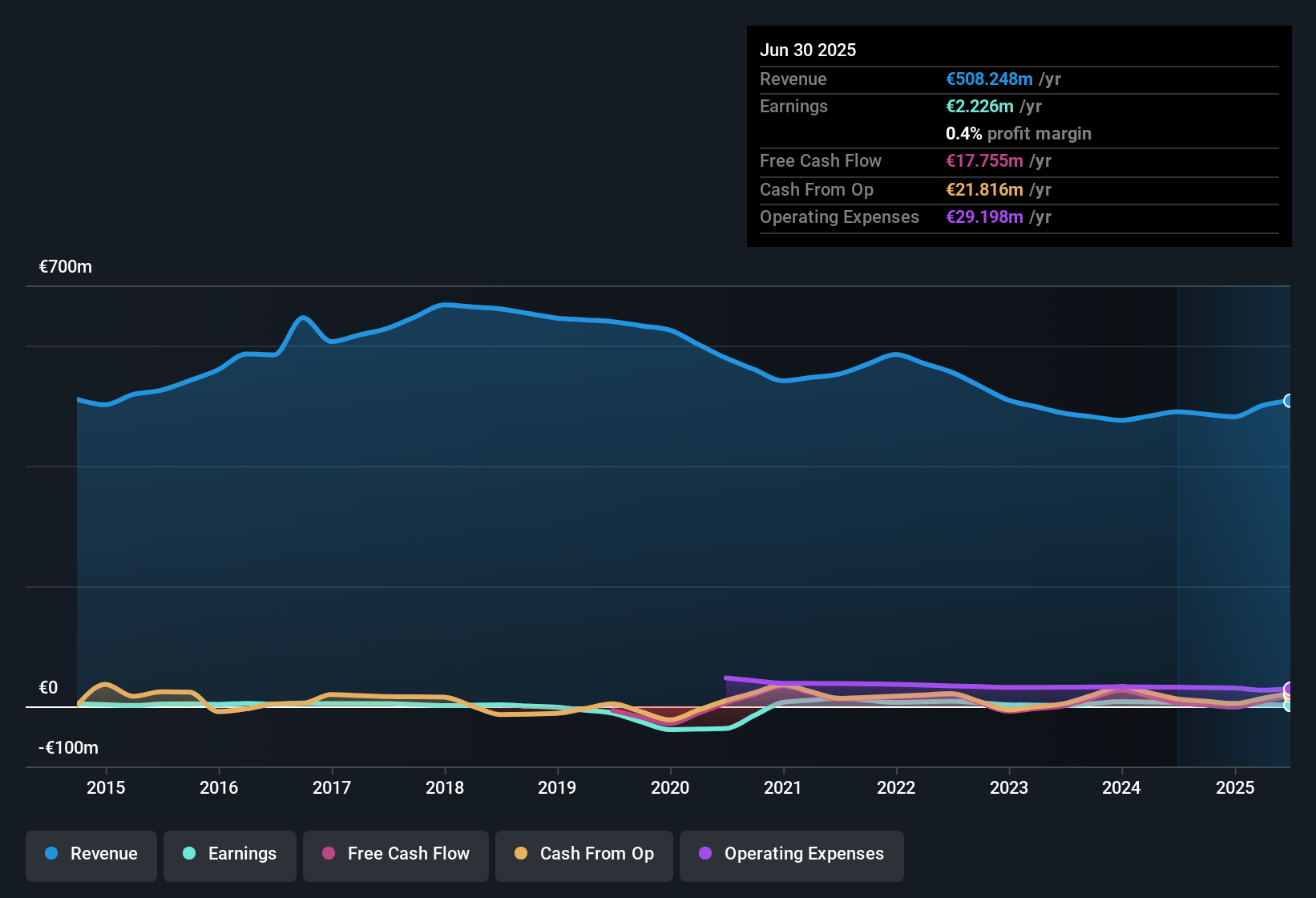Click the 2020 x-axis year label
The image size is (1316, 898).
[670, 787]
